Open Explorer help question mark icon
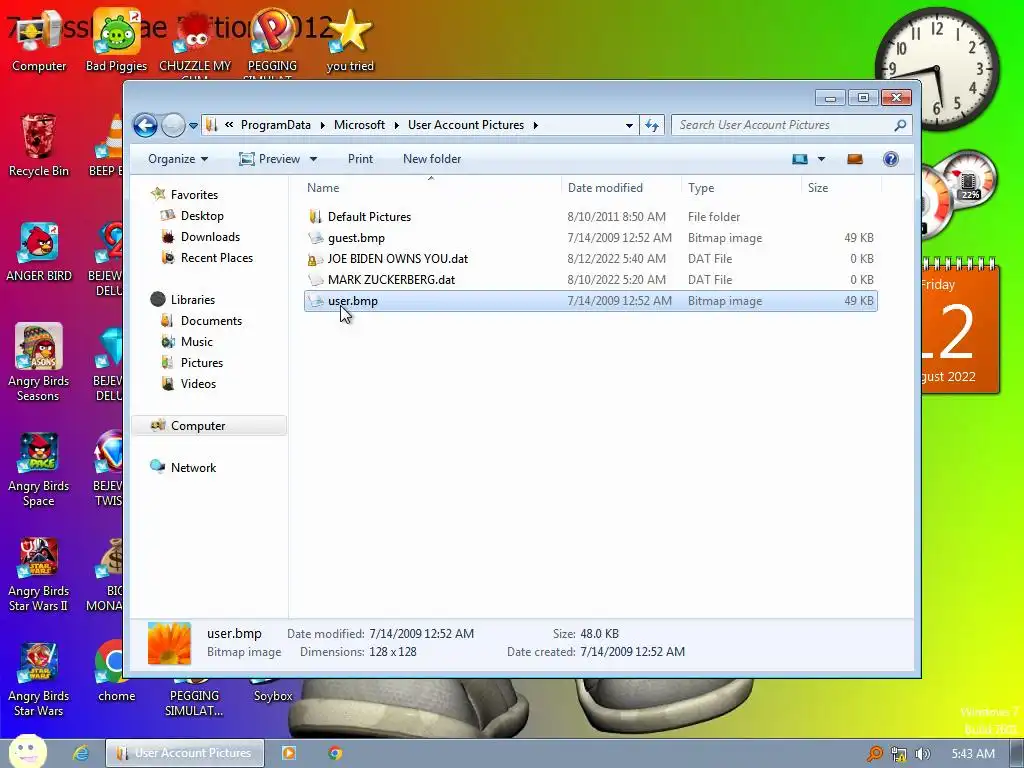 point(891,159)
